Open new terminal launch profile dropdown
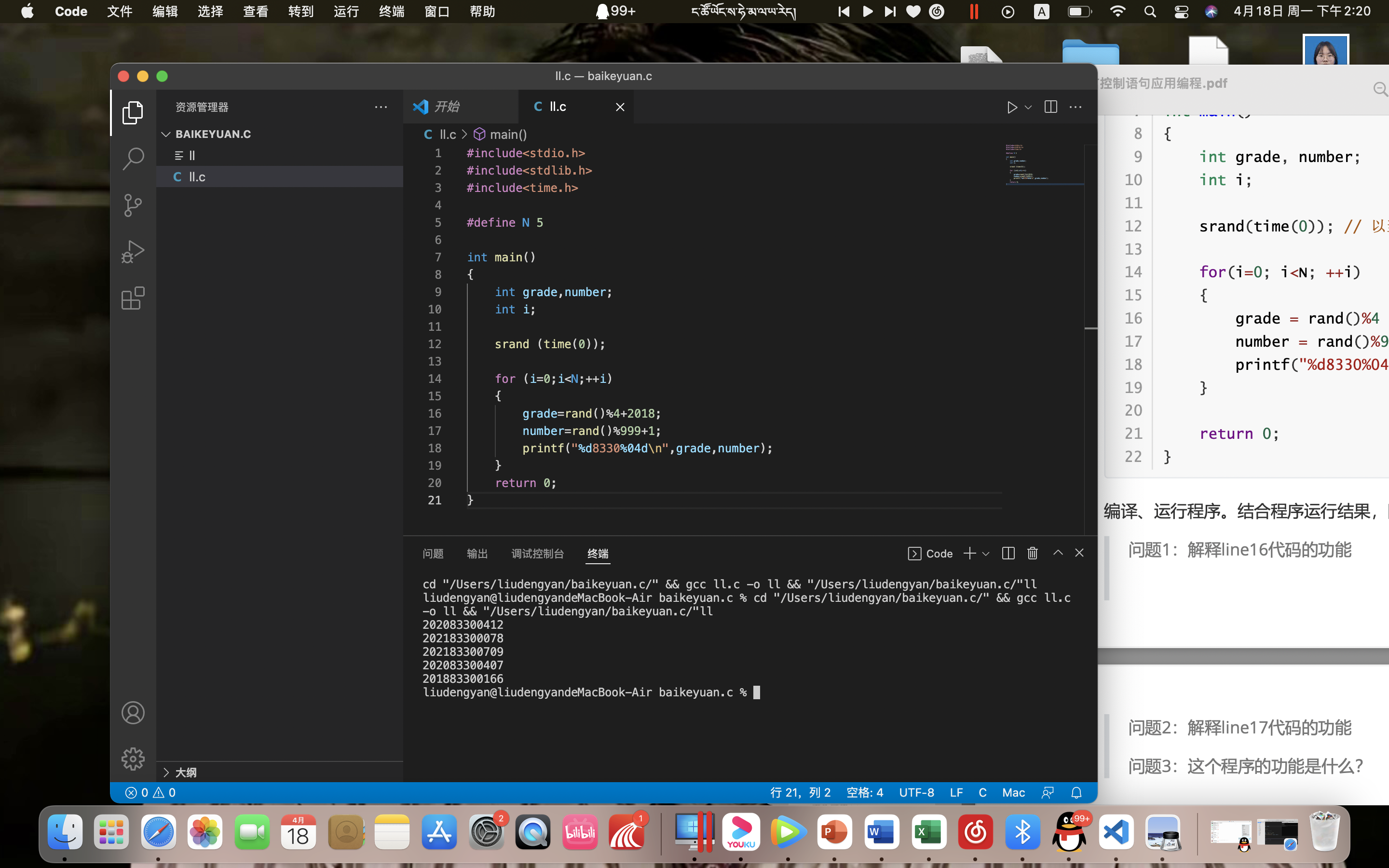The width and height of the screenshot is (1389, 868). point(986,554)
